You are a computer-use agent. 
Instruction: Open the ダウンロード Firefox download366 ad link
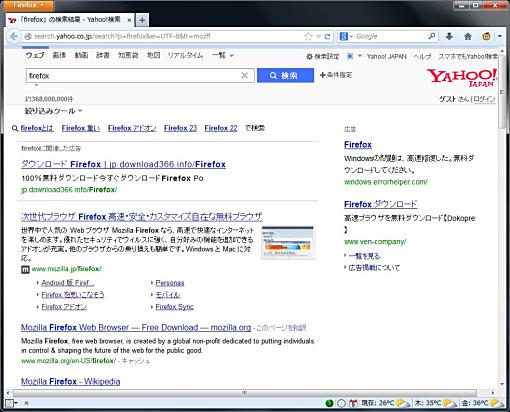tap(123, 164)
